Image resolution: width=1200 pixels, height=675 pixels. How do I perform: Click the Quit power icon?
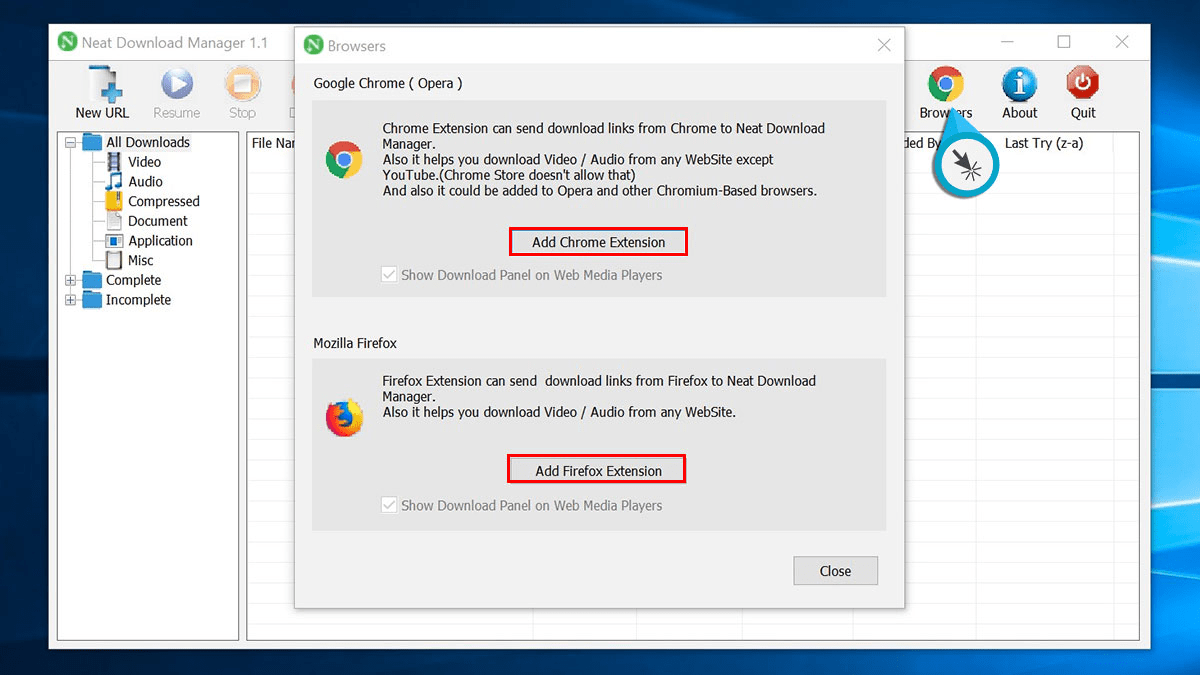coord(1082,85)
